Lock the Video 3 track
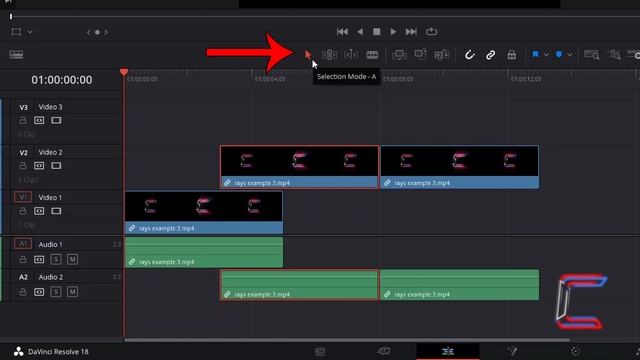Screen dimensions: 640x360 (23, 120)
